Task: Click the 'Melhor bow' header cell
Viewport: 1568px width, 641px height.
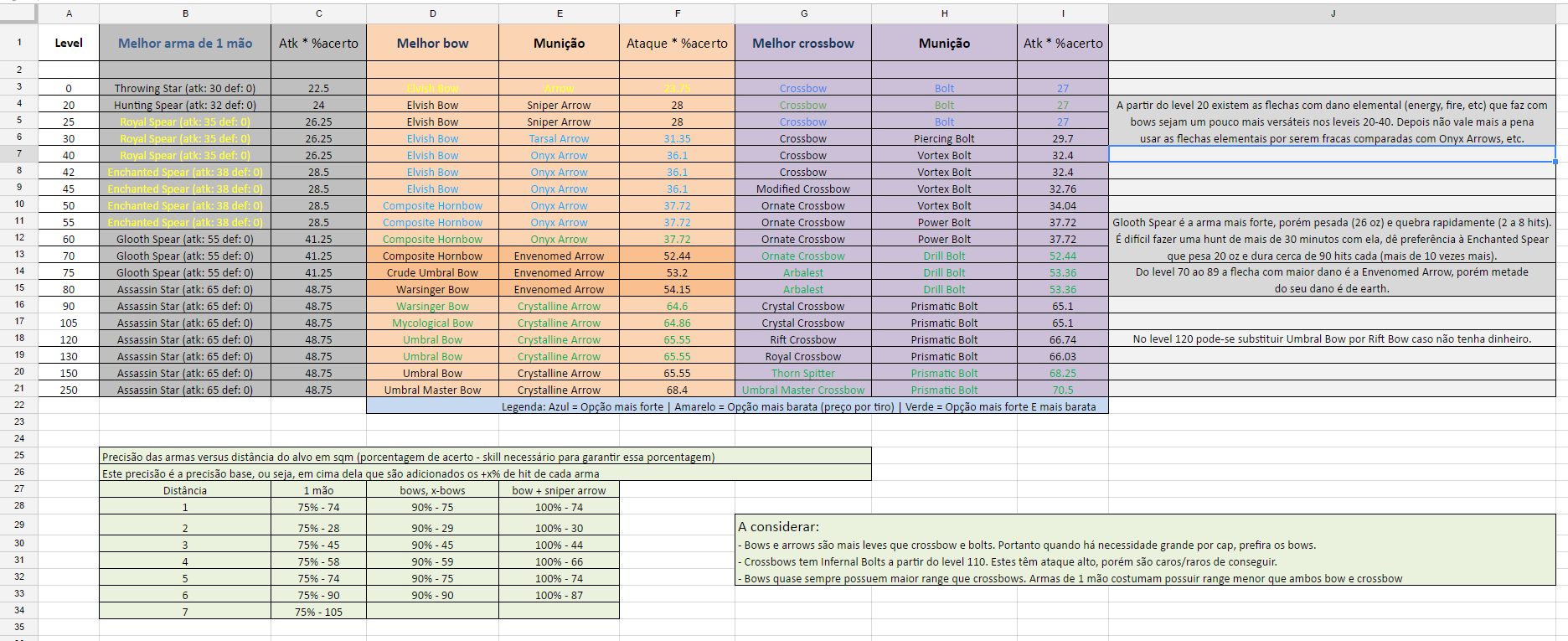Action: [x=432, y=44]
